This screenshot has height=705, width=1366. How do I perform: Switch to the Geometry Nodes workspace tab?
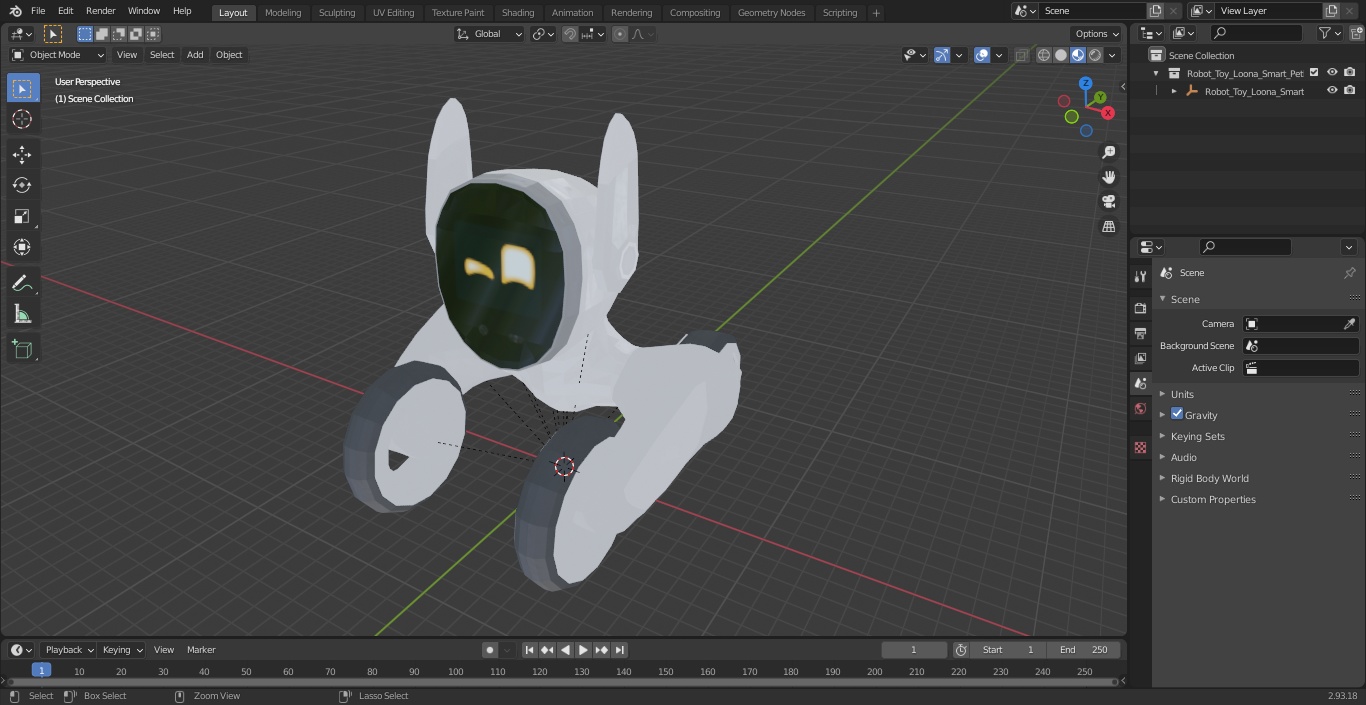(x=771, y=13)
